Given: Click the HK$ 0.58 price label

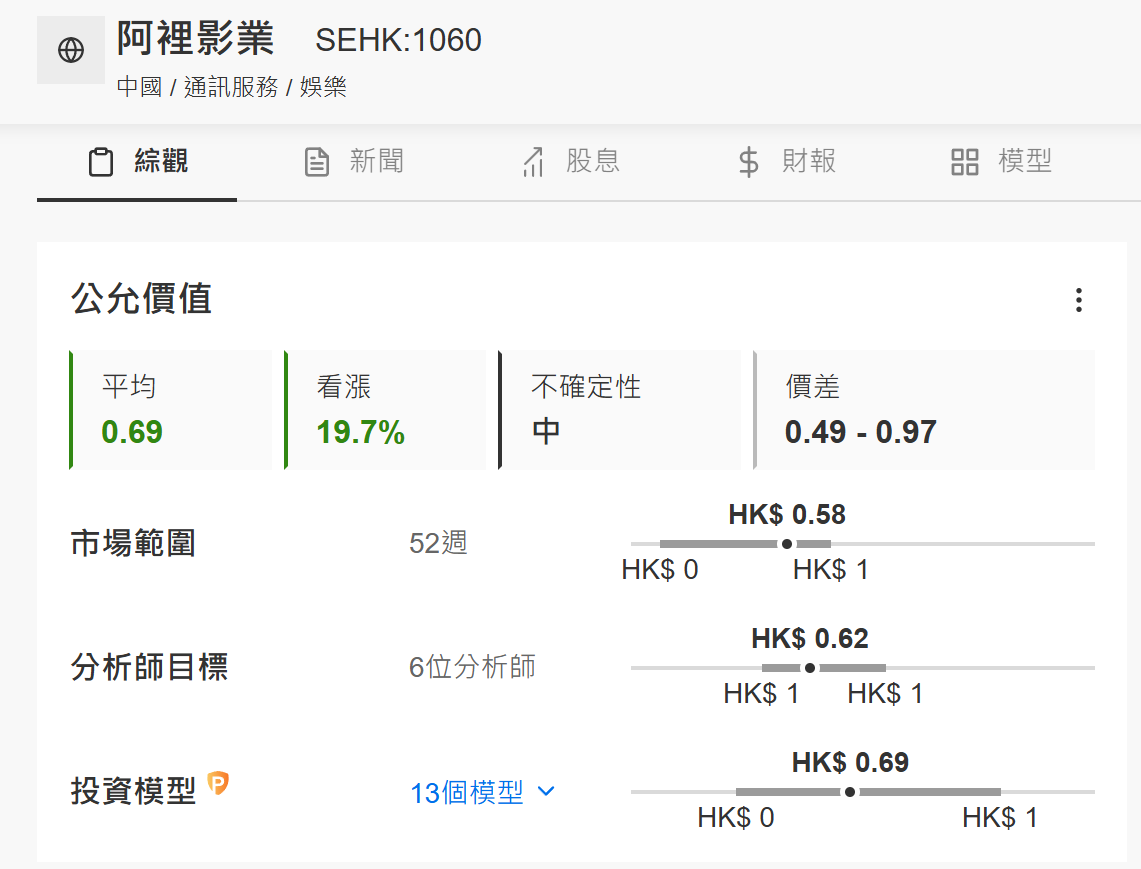Looking at the screenshot, I should (x=787, y=515).
